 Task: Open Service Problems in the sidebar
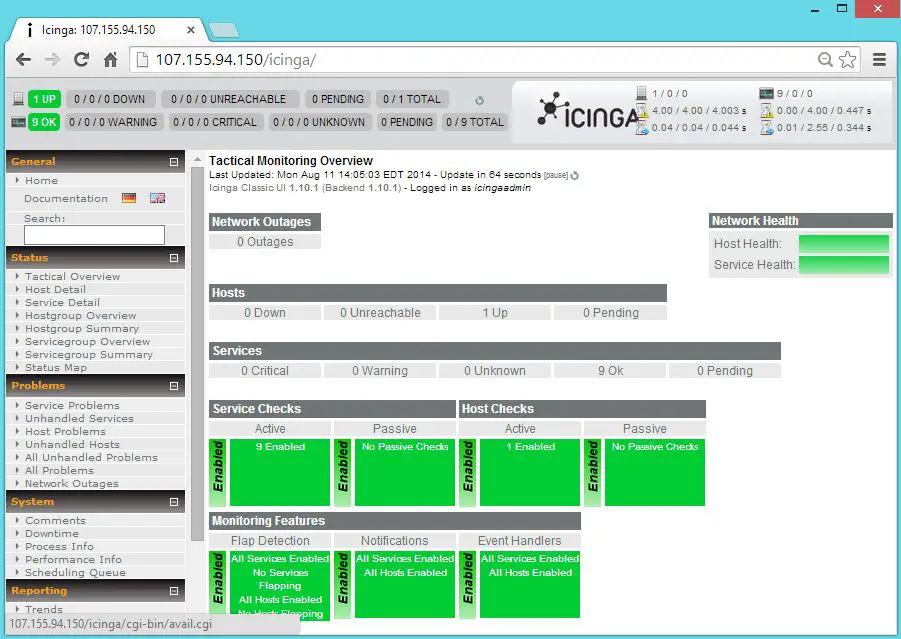click(x=72, y=406)
